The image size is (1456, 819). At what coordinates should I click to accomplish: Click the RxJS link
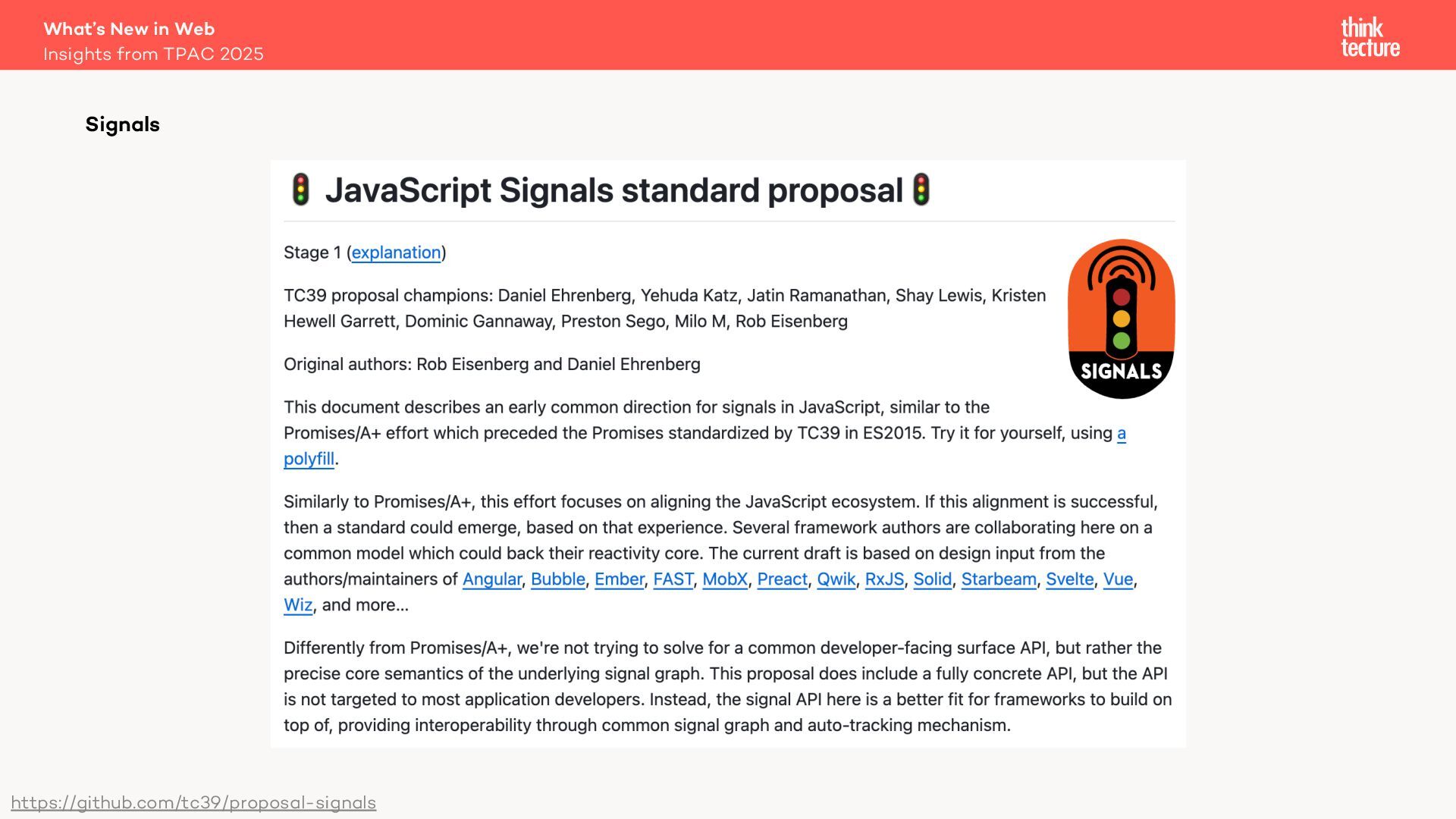point(884,579)
